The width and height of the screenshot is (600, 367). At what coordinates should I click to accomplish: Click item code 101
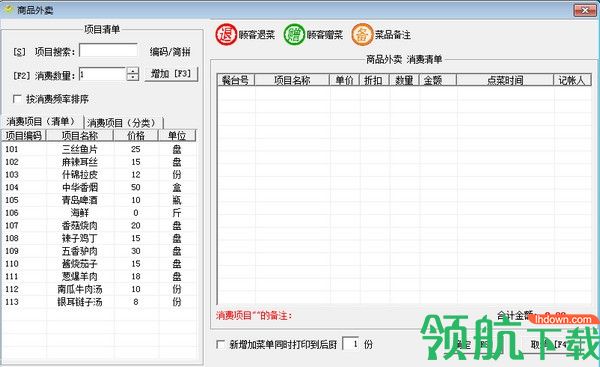click(x=11, y=149)
